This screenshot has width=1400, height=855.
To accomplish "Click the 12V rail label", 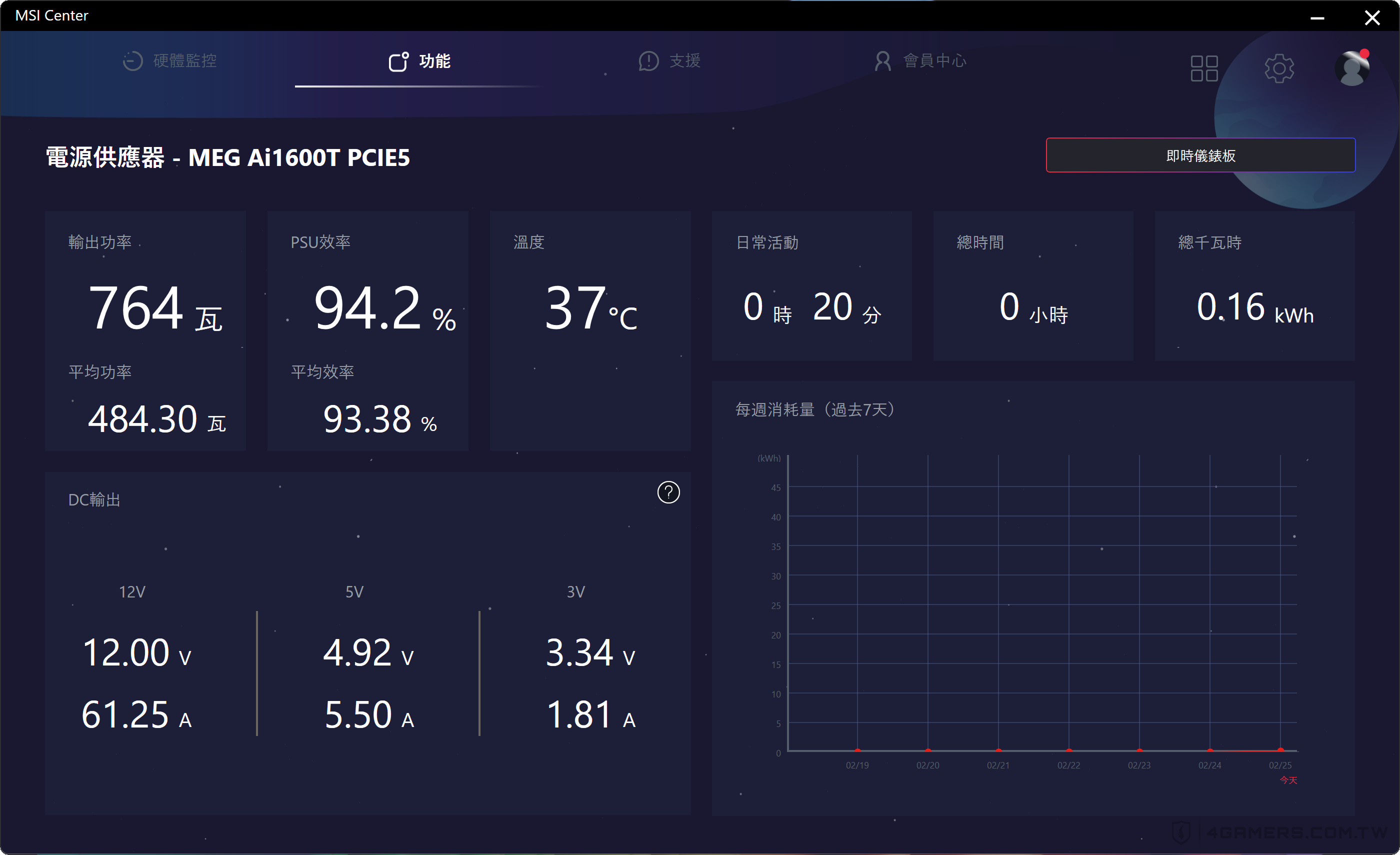I will [132, 592].
